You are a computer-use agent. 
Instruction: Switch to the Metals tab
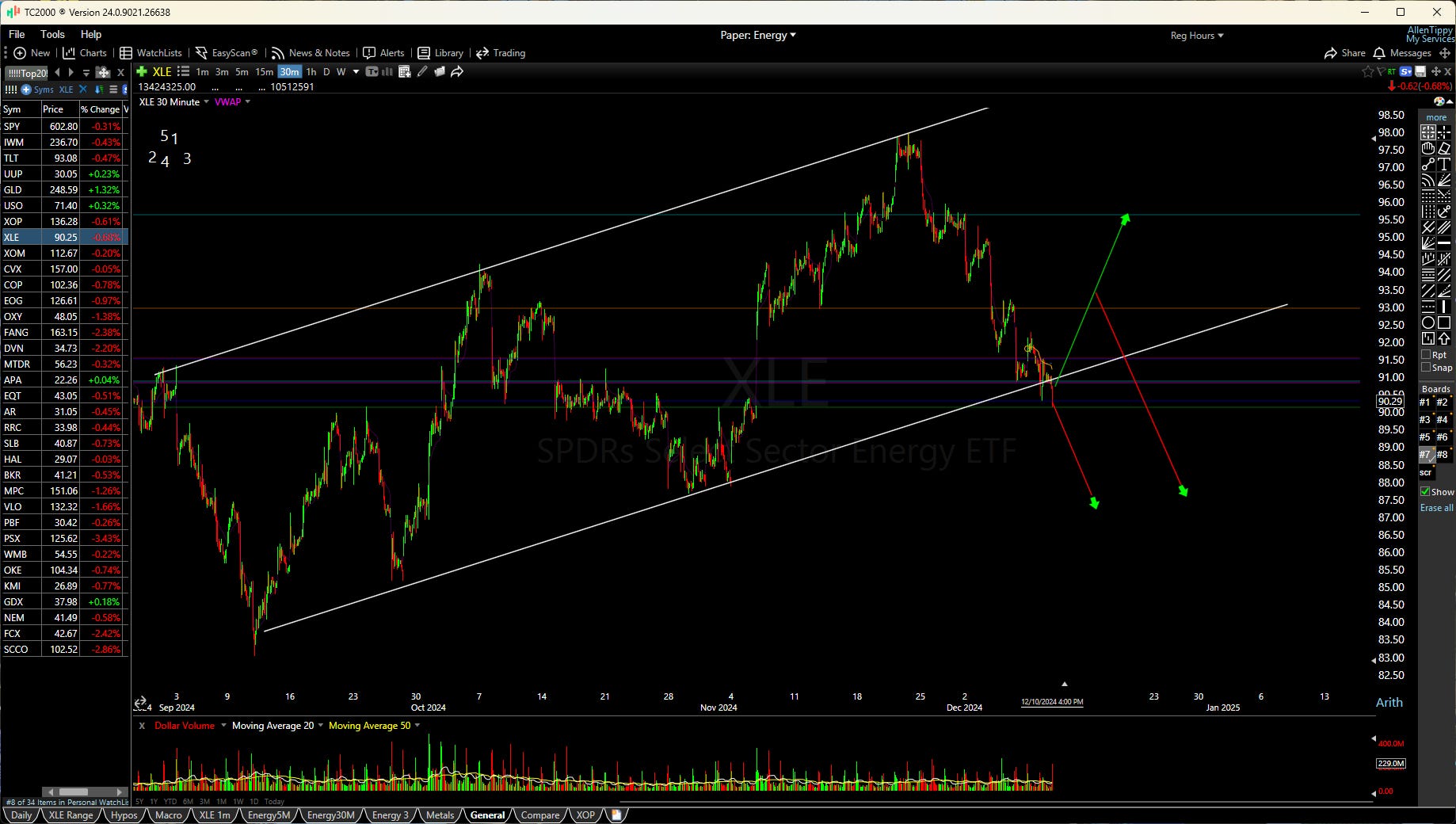coord(440,815)
